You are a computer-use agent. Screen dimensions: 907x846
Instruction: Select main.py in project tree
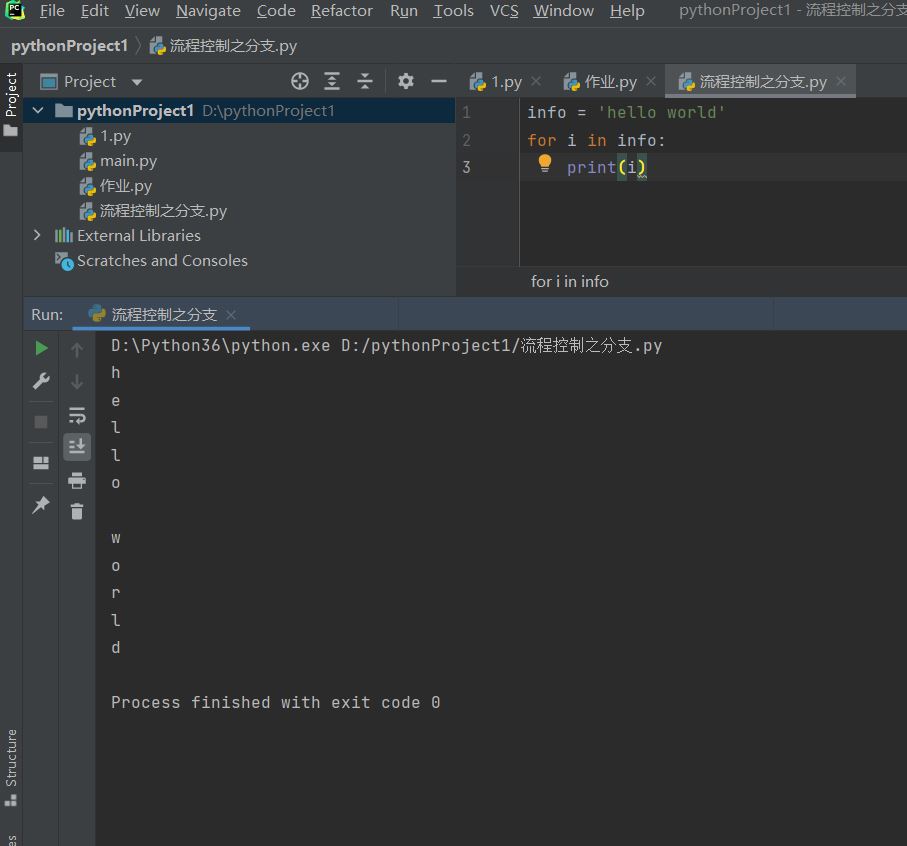tap(118, 161)
